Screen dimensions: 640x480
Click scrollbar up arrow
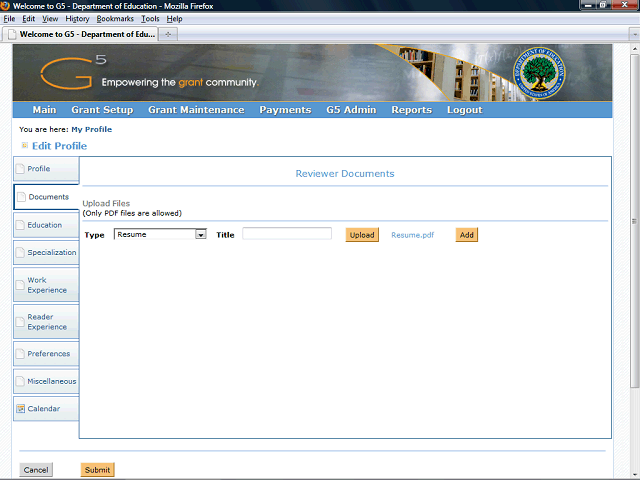[634, 49]
